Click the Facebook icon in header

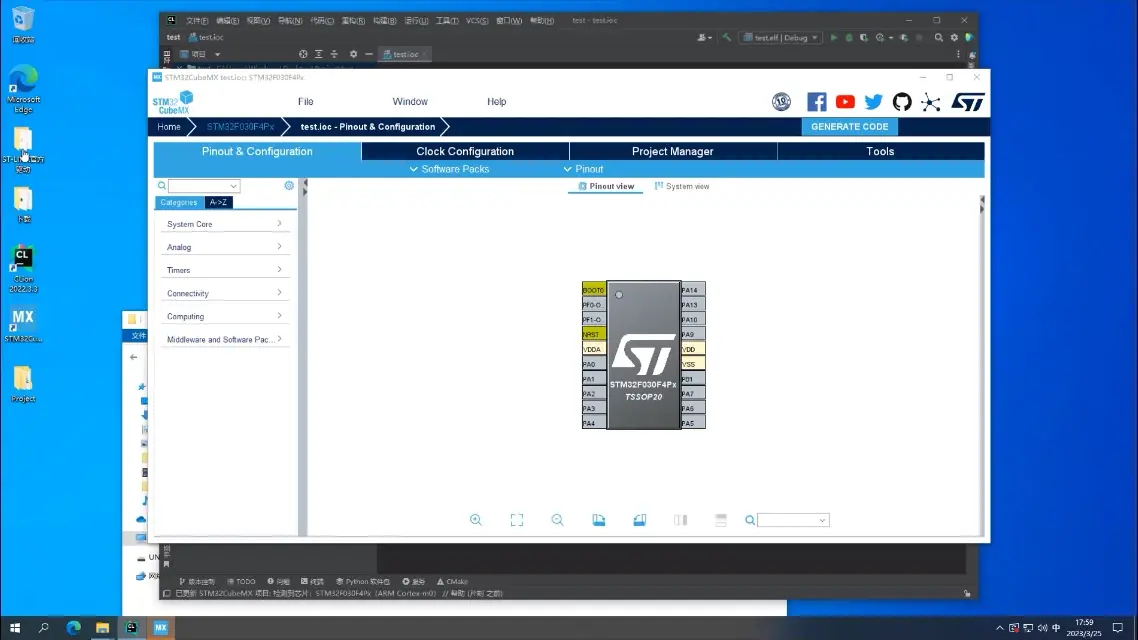(x=817, y=102)
